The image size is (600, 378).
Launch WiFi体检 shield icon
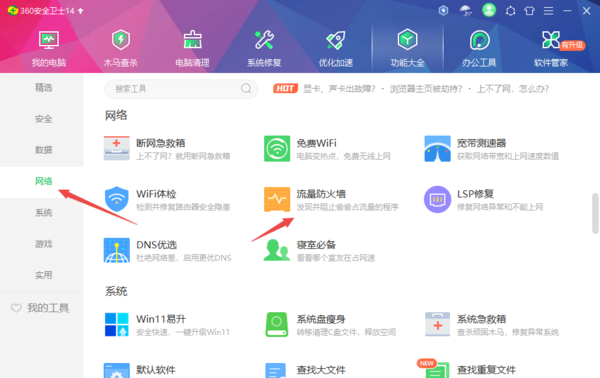point(117,199)
